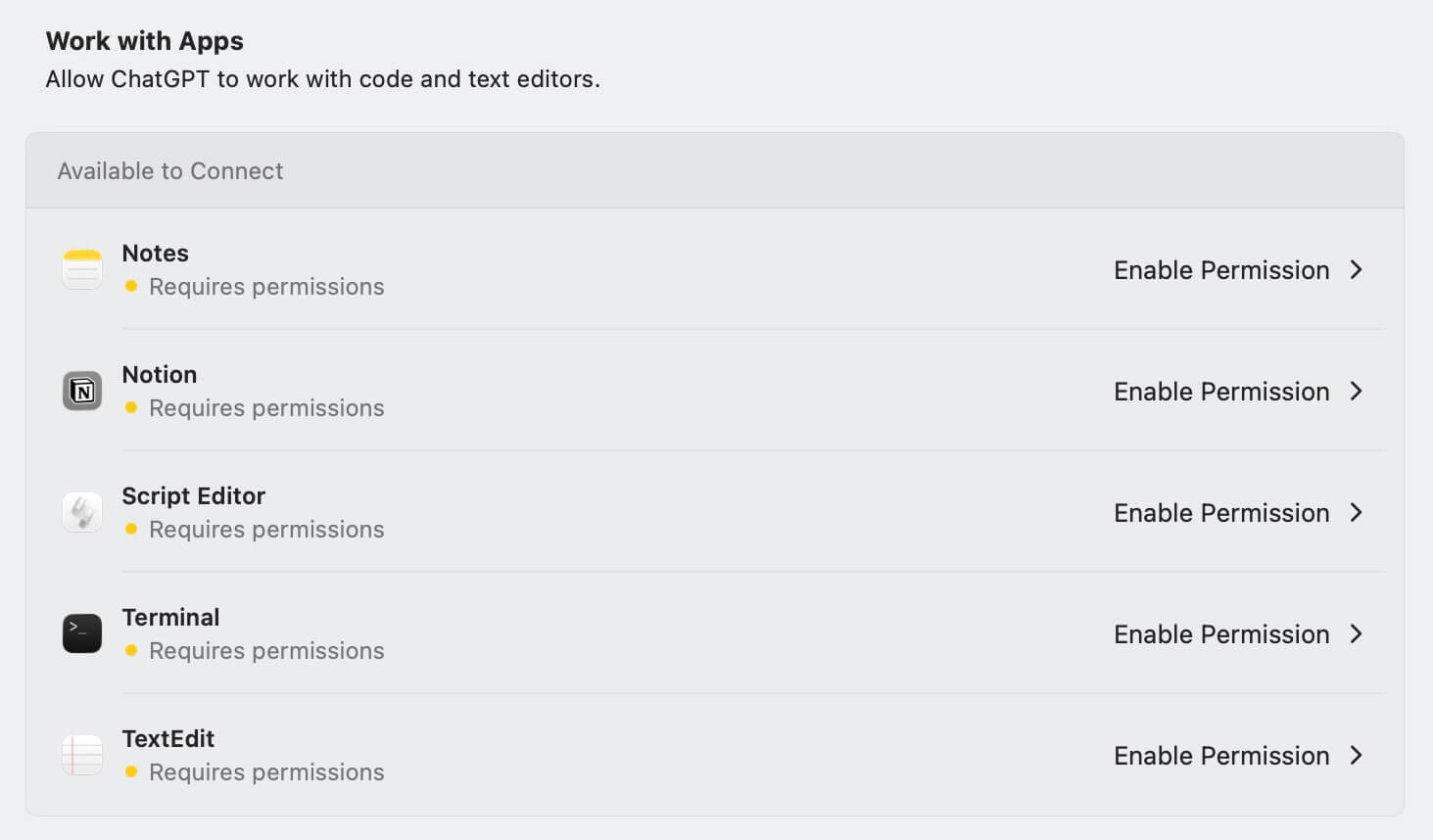The image size is (1433, 840).
Task: Click the TextEdit app icon
Action: (x=82, y=755)
